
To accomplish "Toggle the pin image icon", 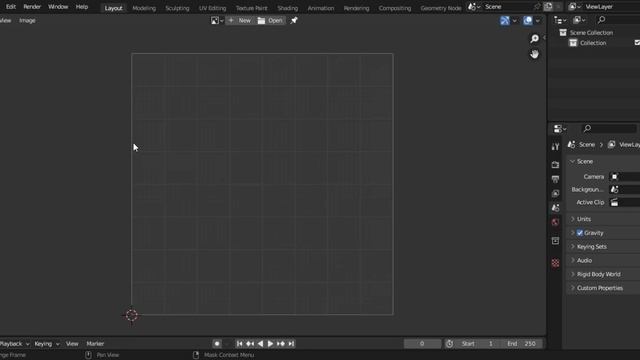I will pyautogui.click(x=294, y=20).
